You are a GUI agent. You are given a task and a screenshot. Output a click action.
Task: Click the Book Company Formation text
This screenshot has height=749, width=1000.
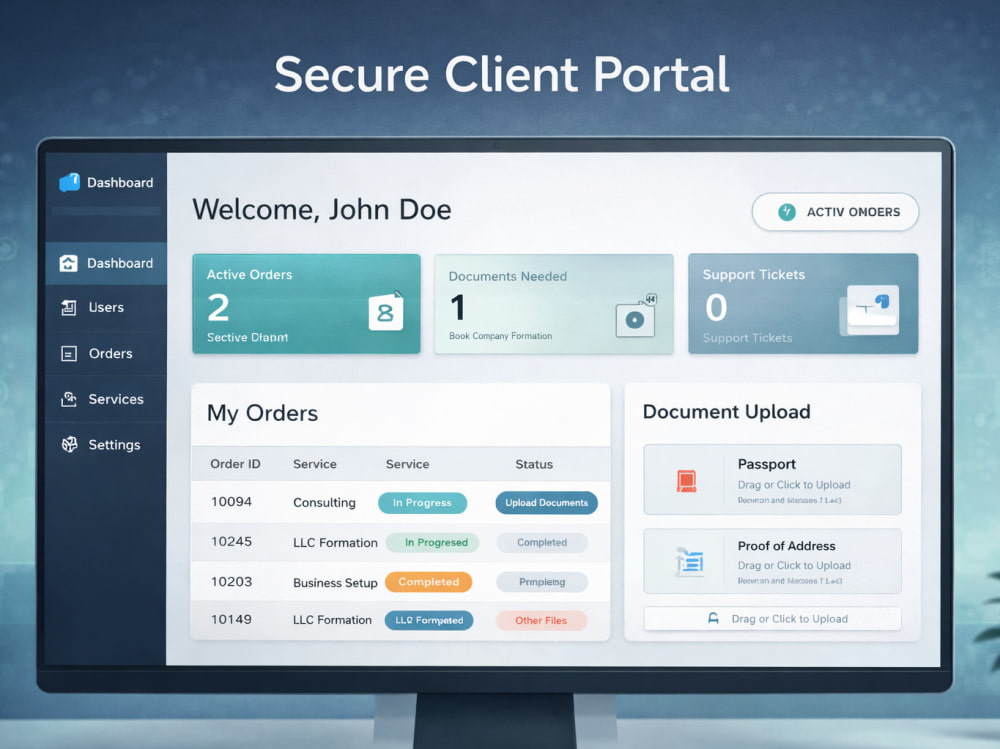(x=501, y=336)
